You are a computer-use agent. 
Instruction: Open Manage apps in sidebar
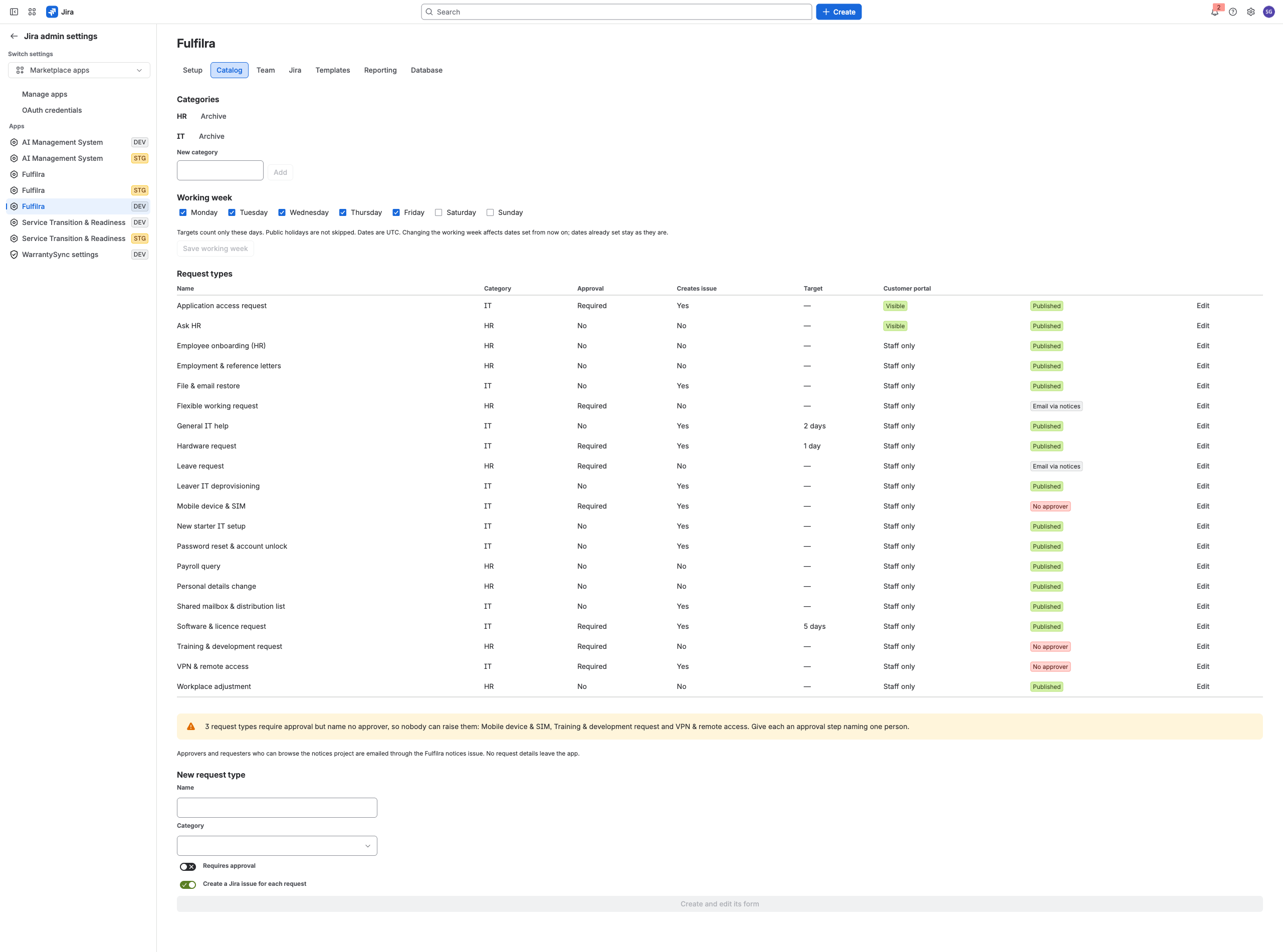click(45, 95)
